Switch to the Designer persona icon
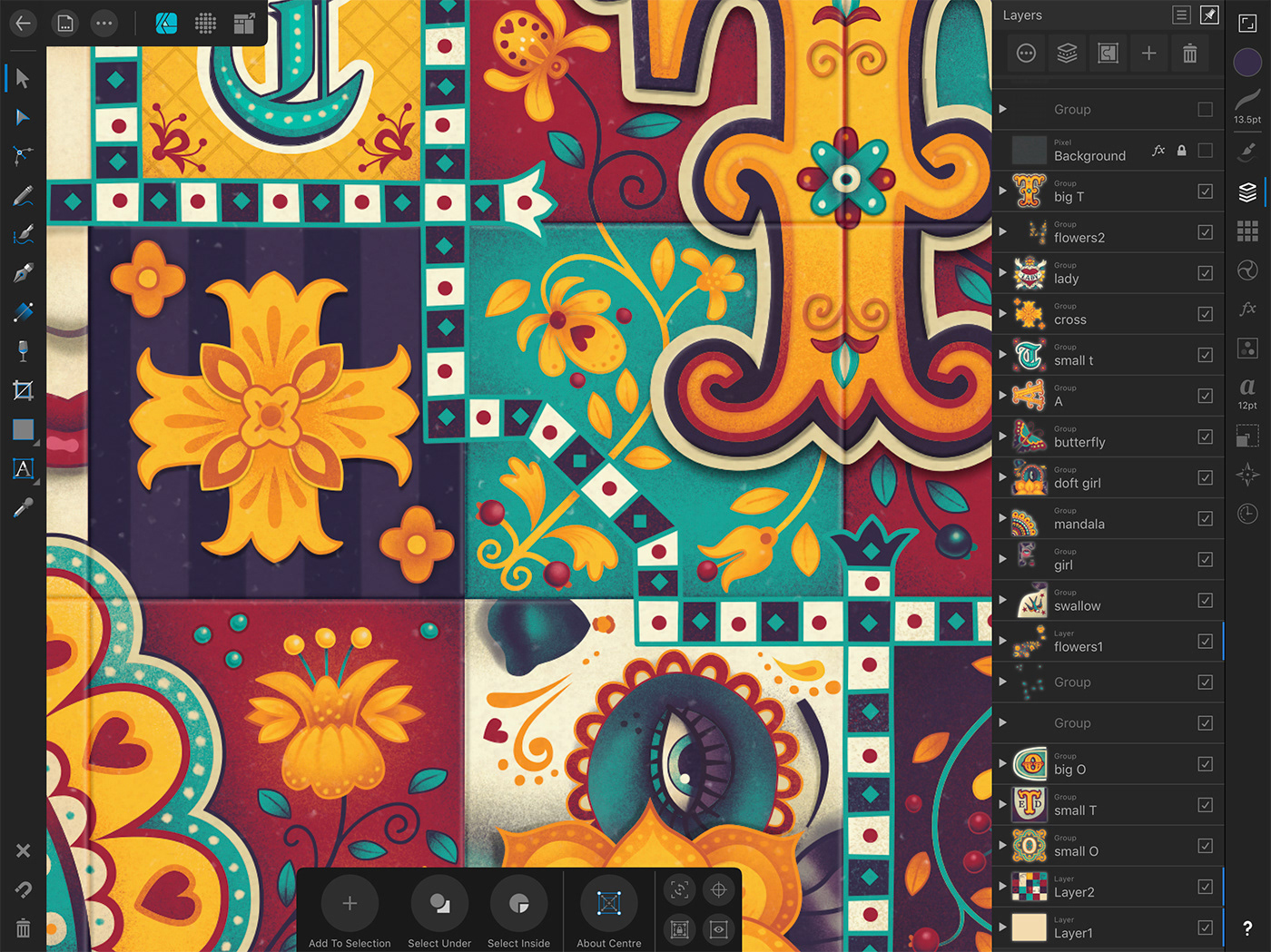The image size is (1271, 952). coord(166,24)
